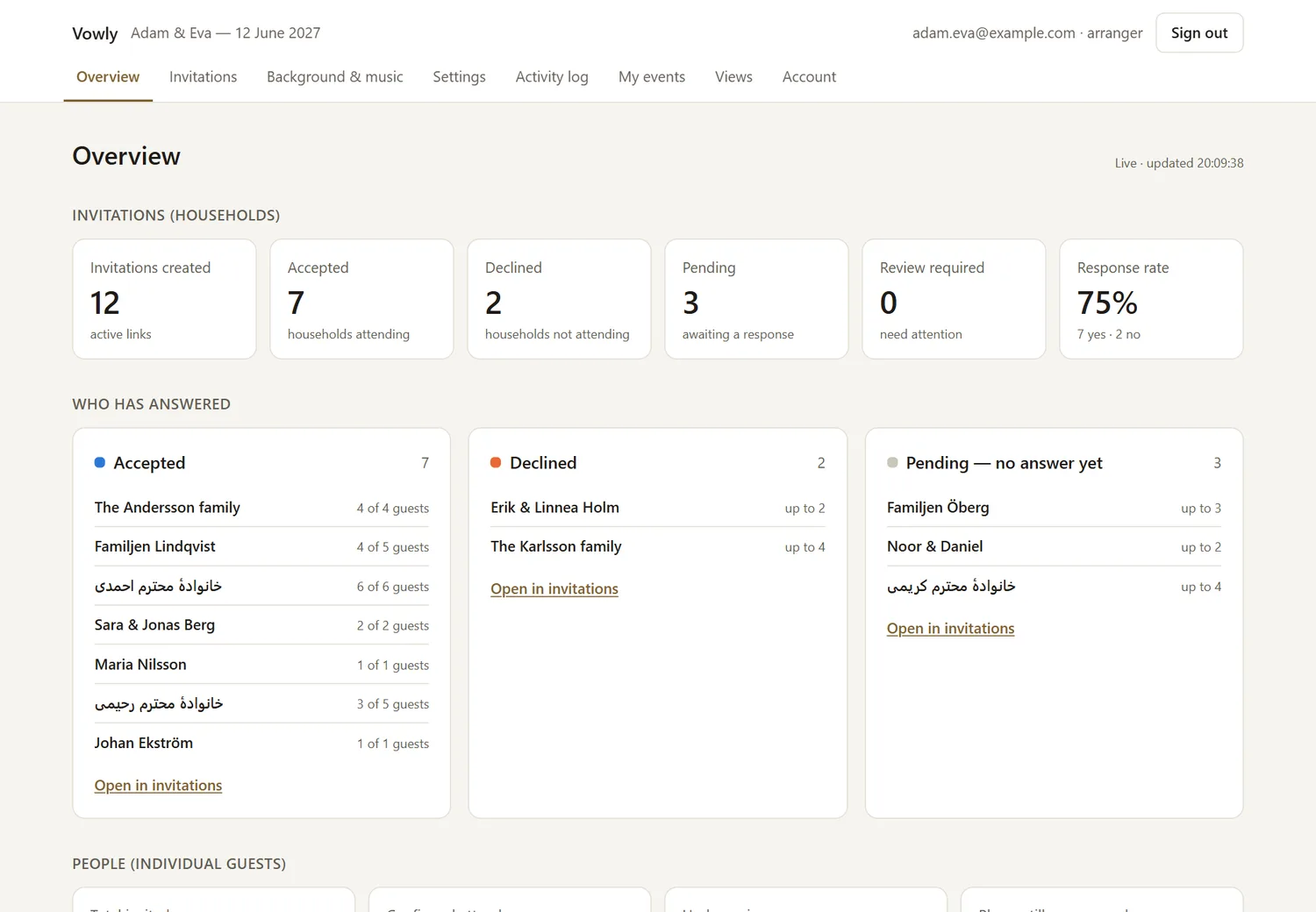This screenshot has width=1316, height=912.
Task: Select "The Andersson family" row
Action: [x=261, y=508]
